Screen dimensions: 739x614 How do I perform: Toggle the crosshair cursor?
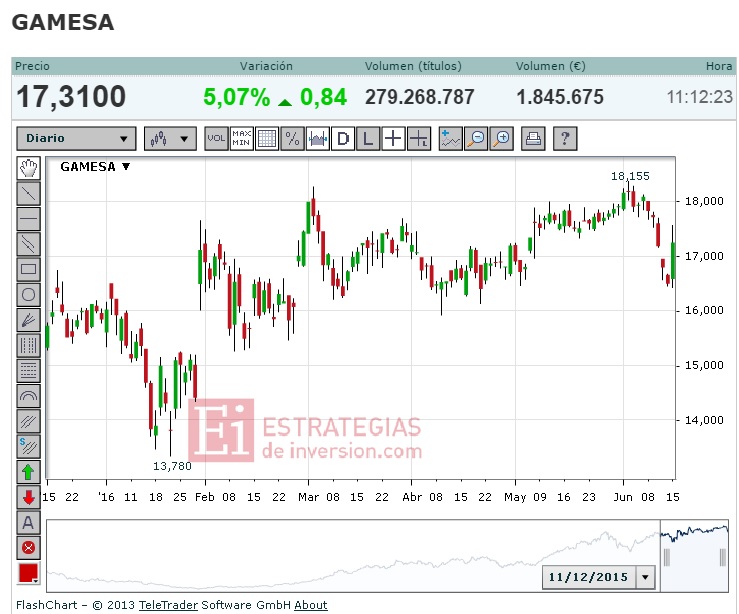click(x=394, y=139)
